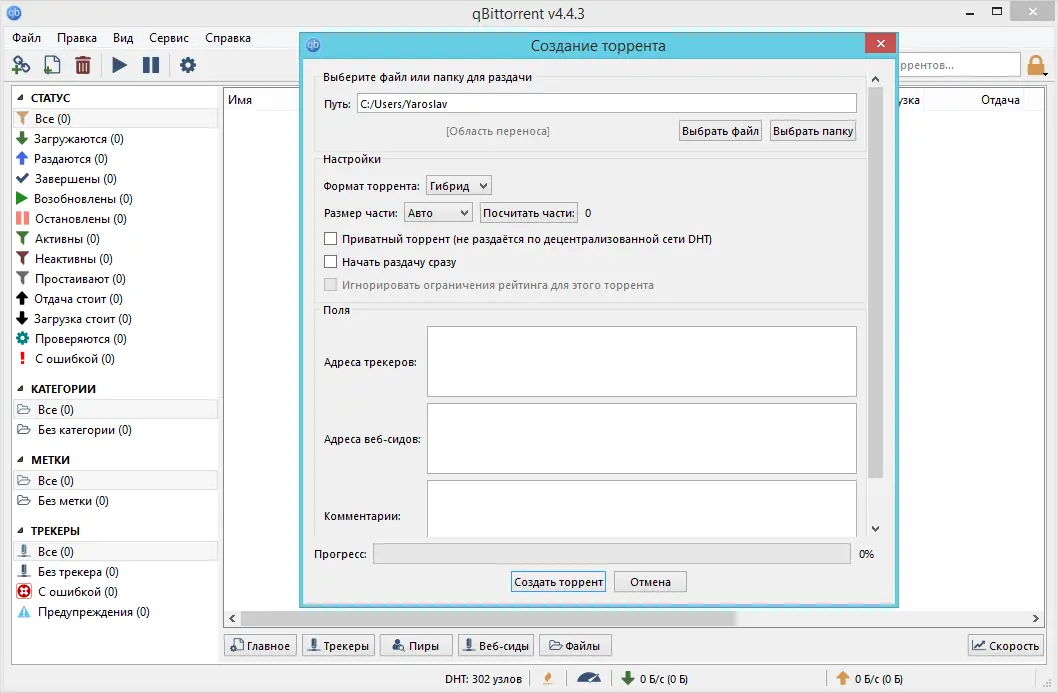Open Размер части Авто dropdown
This screenshot has height=693, width=1058.
pyautogui.click(x=439, y=213)
